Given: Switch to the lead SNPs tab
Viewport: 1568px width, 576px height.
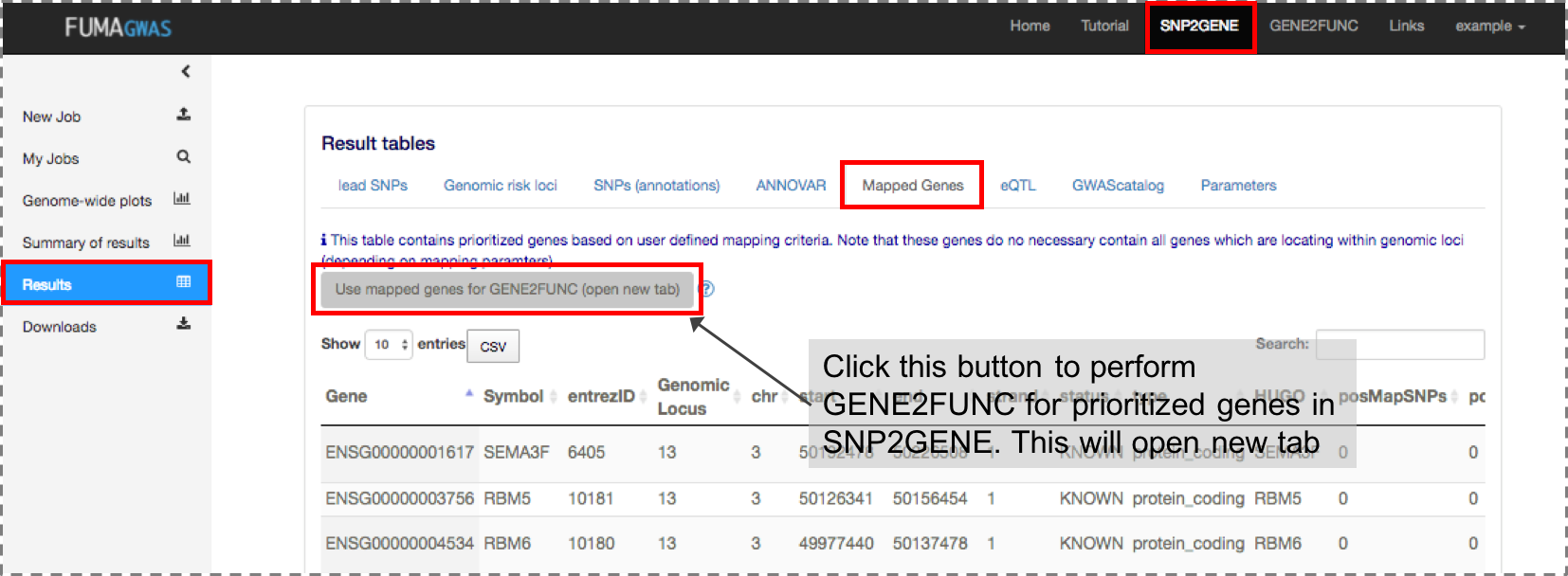Looking at the screenshot, I should 373,186.
